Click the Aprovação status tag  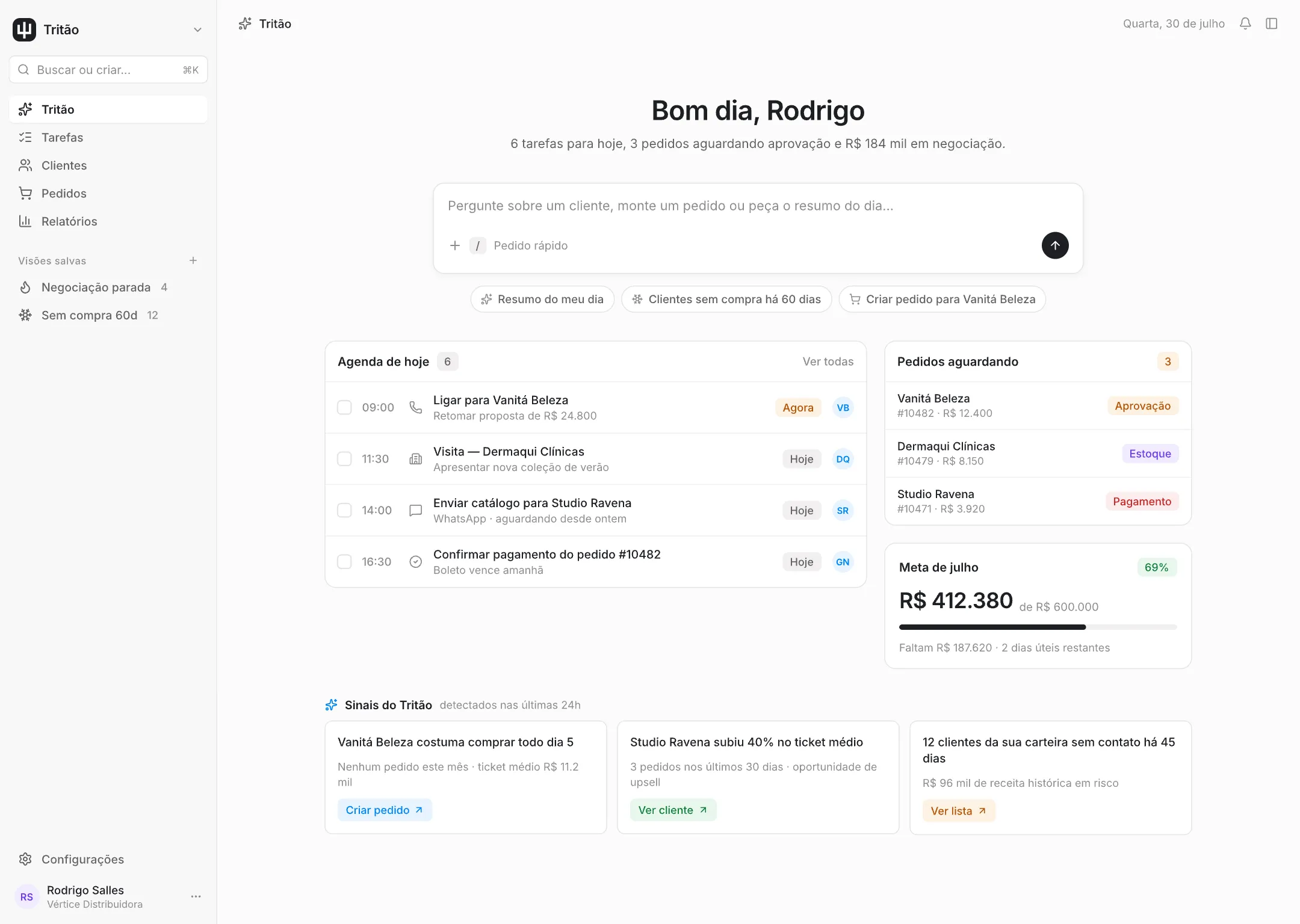pos(1142,405)
